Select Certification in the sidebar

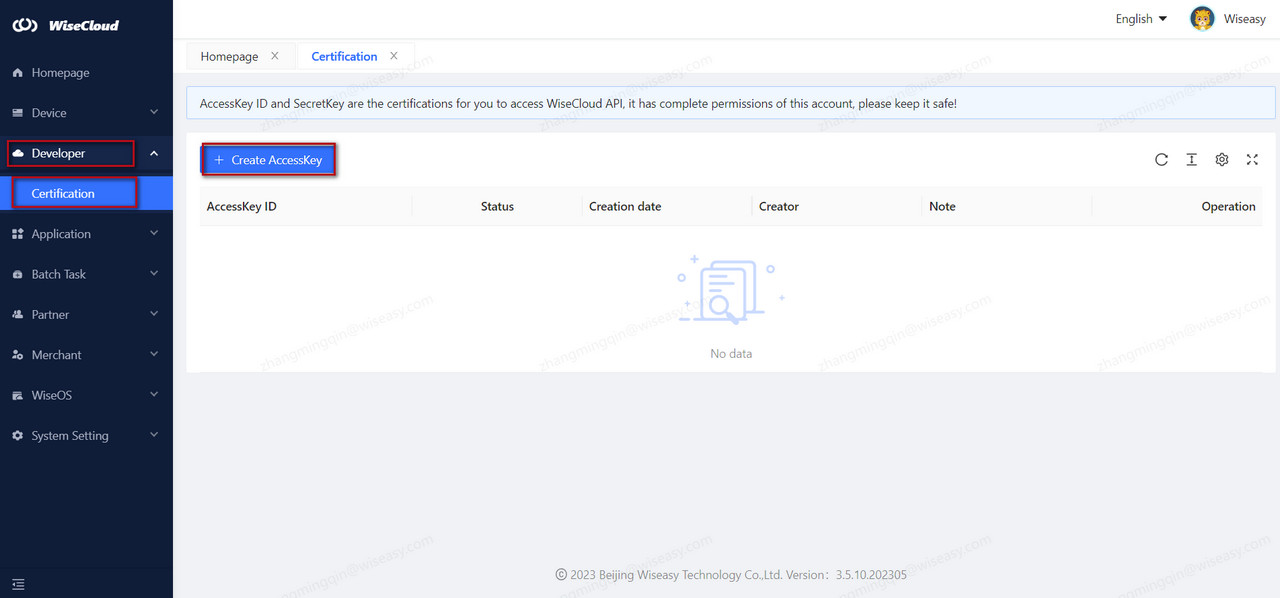[x=63, y=194]
